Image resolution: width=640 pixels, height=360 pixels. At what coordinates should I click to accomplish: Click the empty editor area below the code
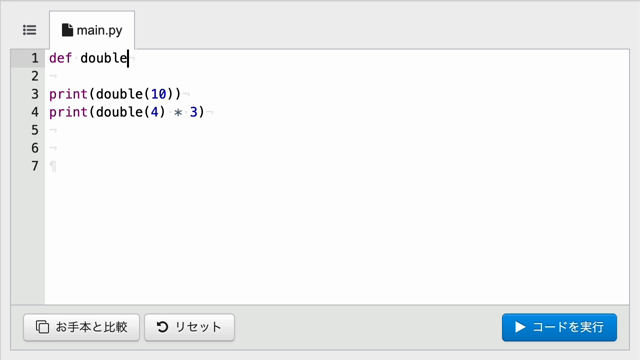click(x=337, y=239)
